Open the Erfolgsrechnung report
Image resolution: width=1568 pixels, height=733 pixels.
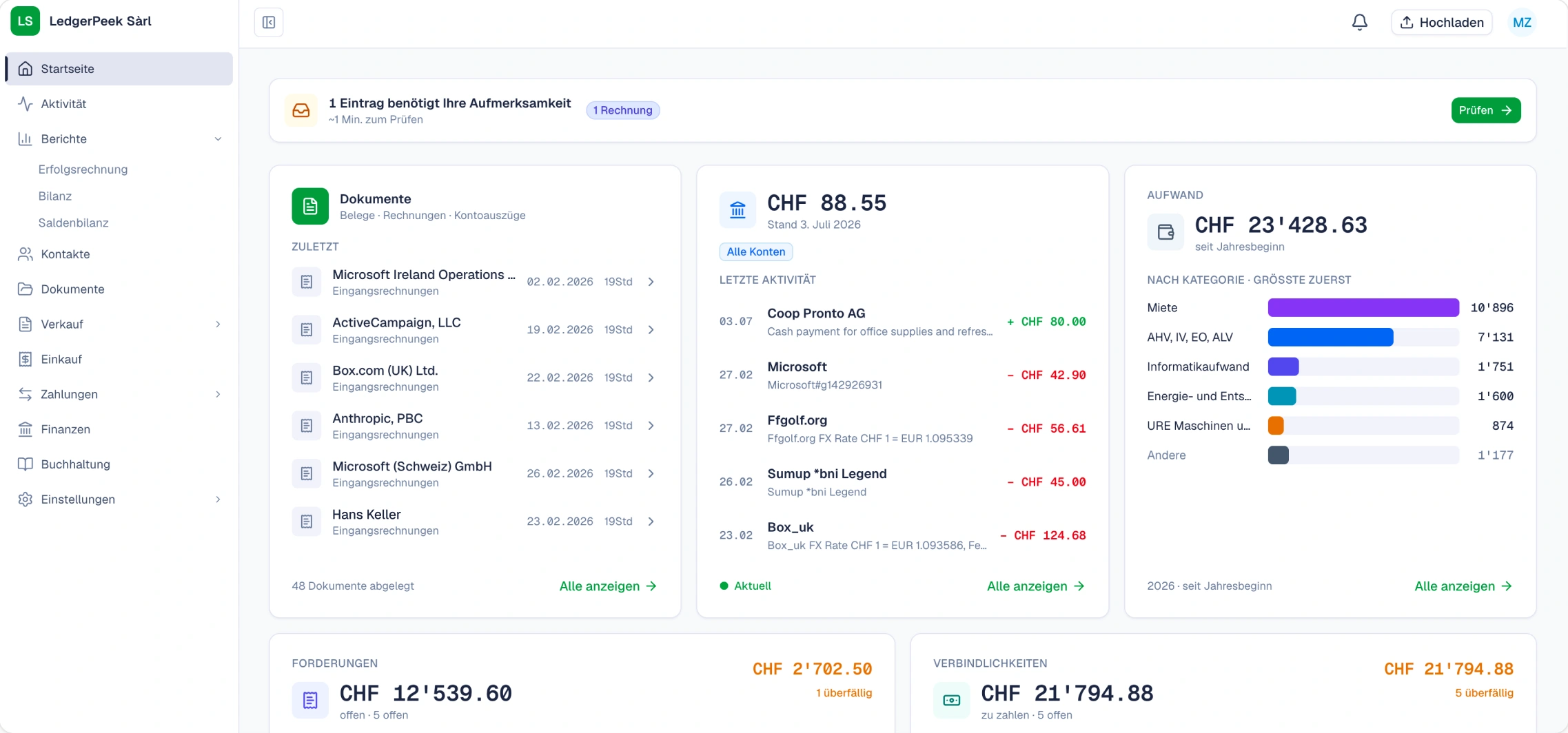click(x=83, y=169)
